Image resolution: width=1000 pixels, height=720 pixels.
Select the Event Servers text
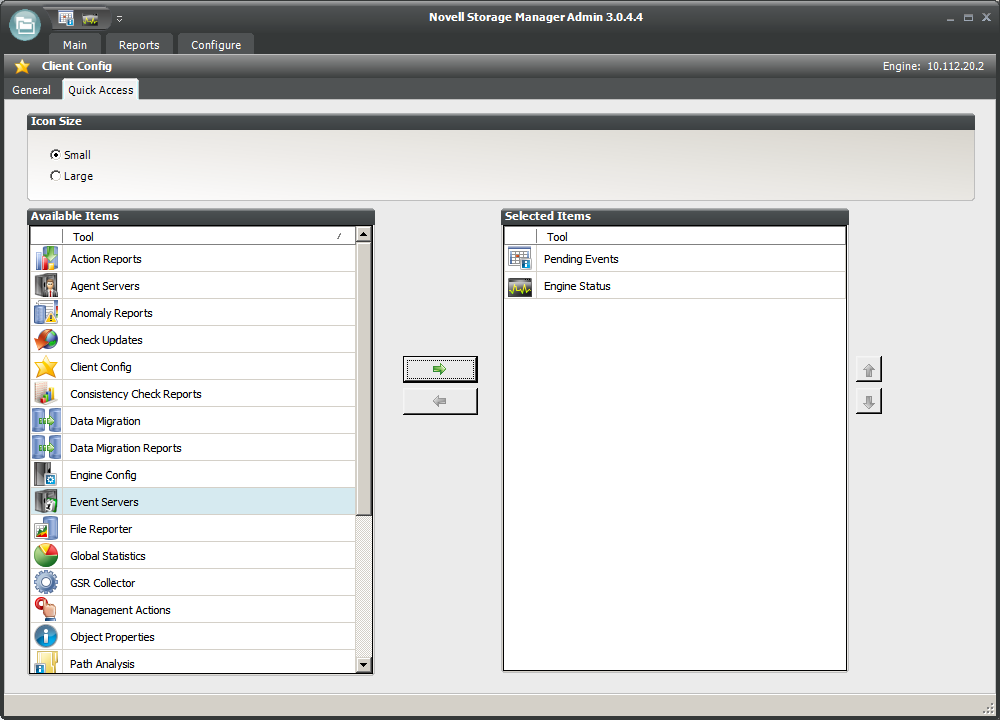[104, 502]
